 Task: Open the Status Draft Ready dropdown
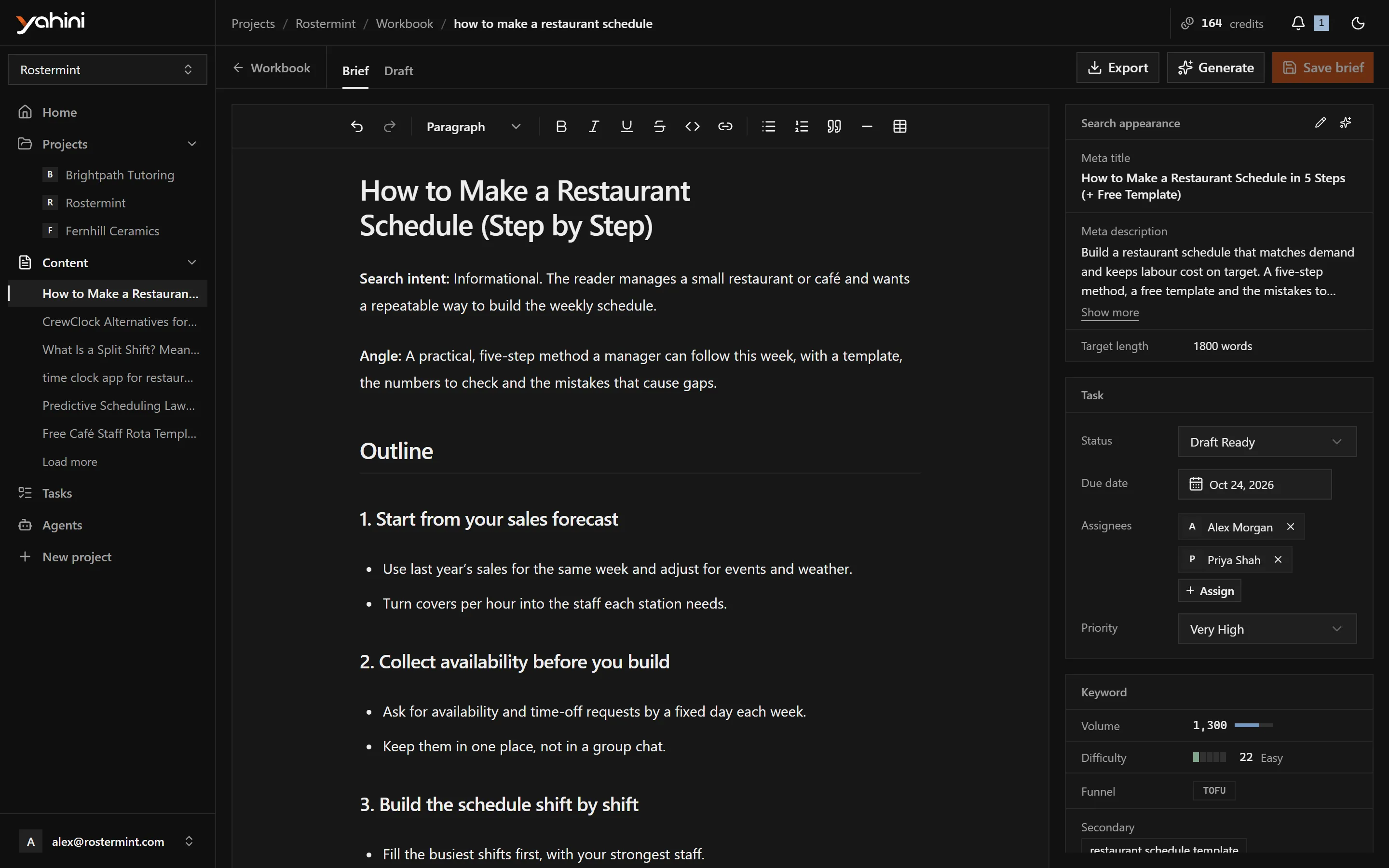pos(1267,441)
